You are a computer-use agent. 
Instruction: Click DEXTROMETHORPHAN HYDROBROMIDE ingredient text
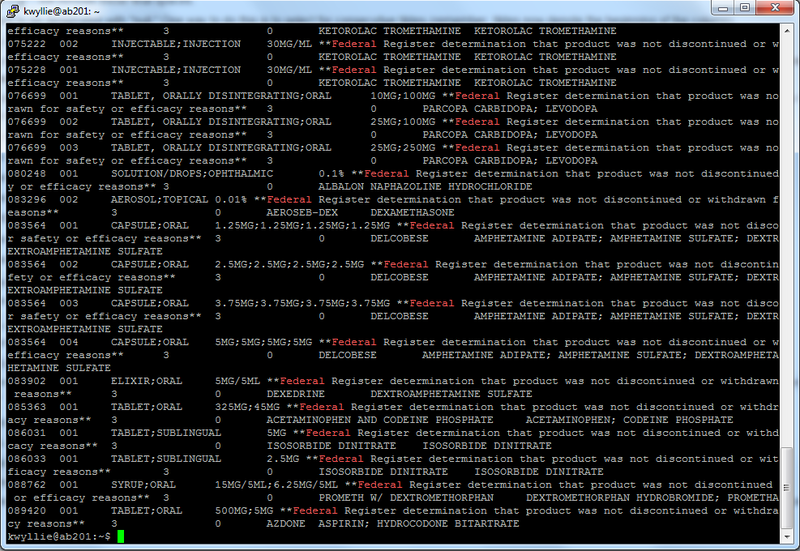tap(620, 498)
